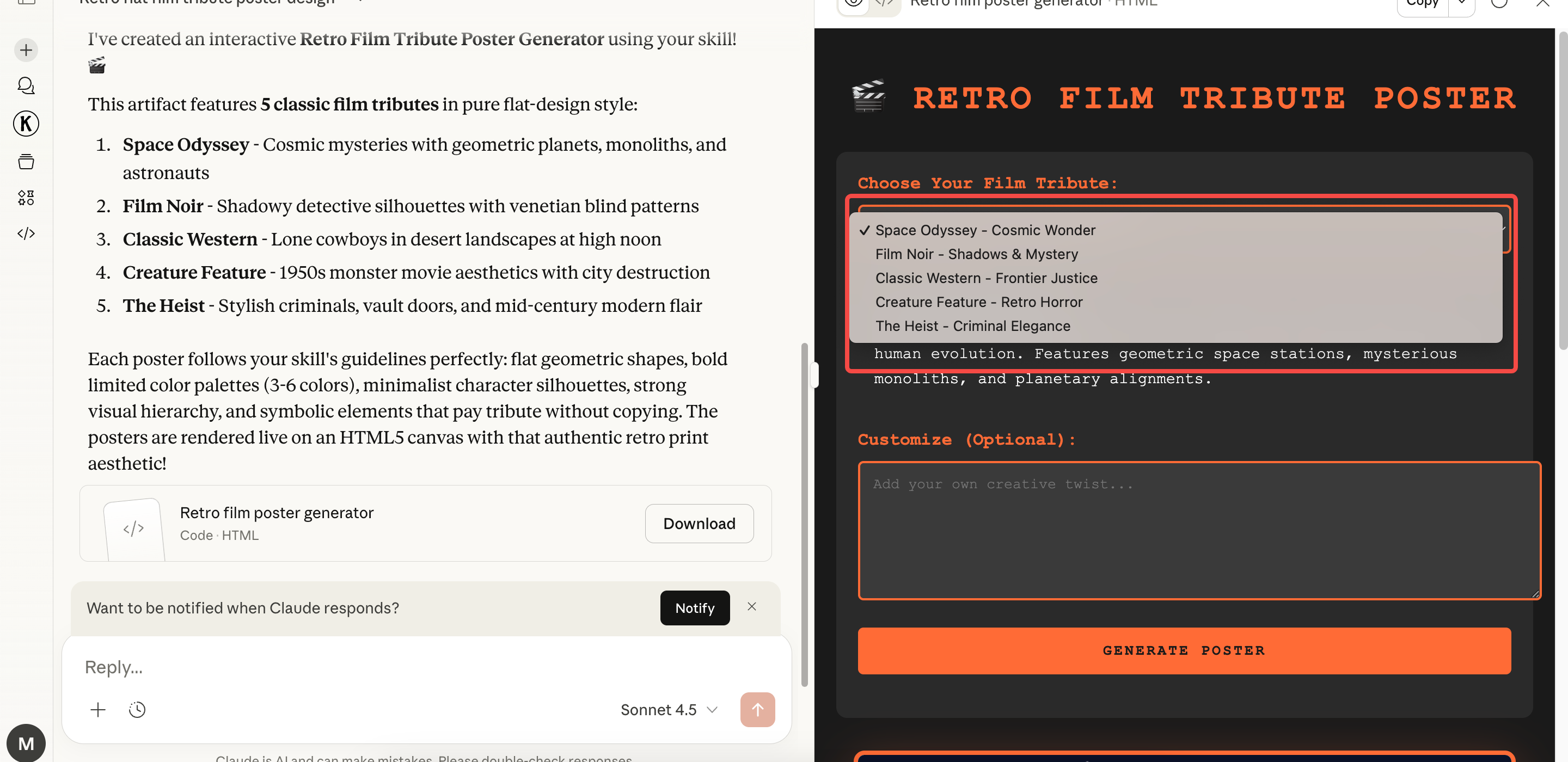Expand the Copy button dropdown arrow
Screen dimensions: 1568x762
(x=1461, y=4)
